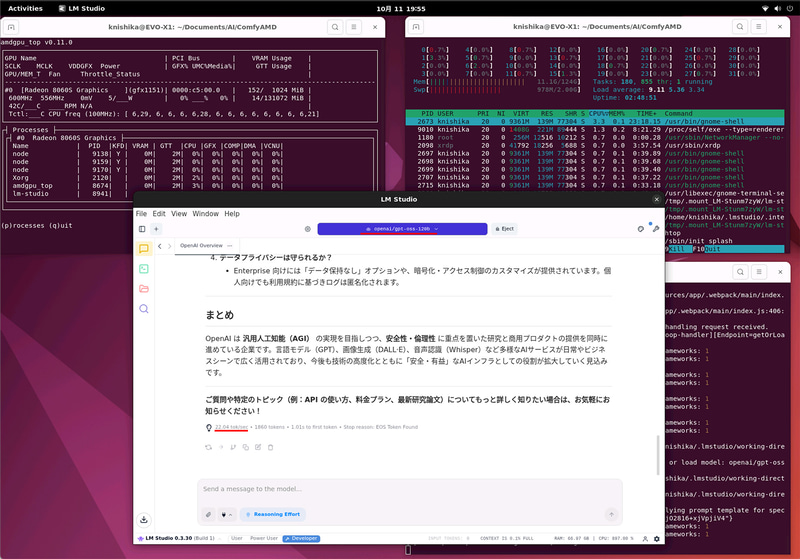The height and width of the screenshot is (559, 800).
Task: Open the My Models folder sidebar icon
Action: coord(144,289)
